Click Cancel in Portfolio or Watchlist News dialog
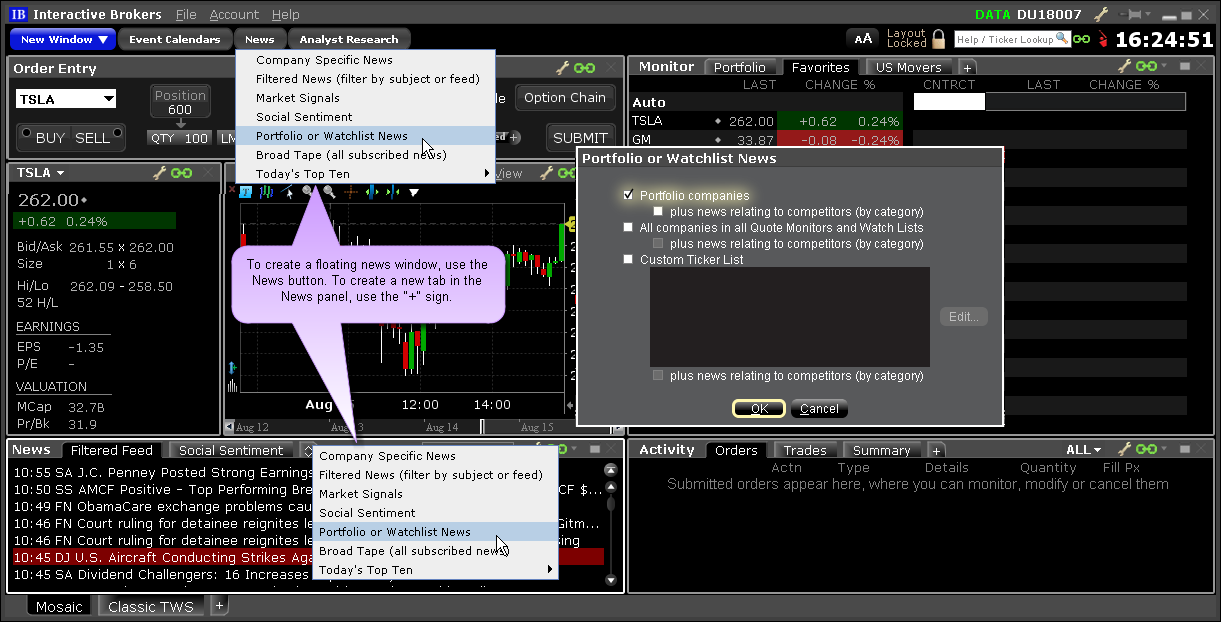The image size is (1221, 622). pos(819,409)
